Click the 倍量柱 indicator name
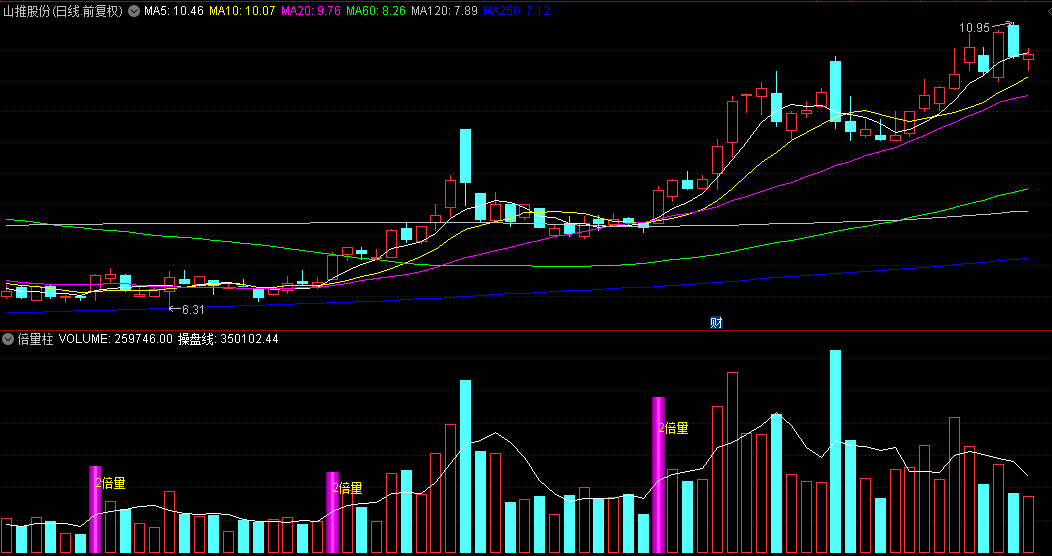 click(35, 339)
